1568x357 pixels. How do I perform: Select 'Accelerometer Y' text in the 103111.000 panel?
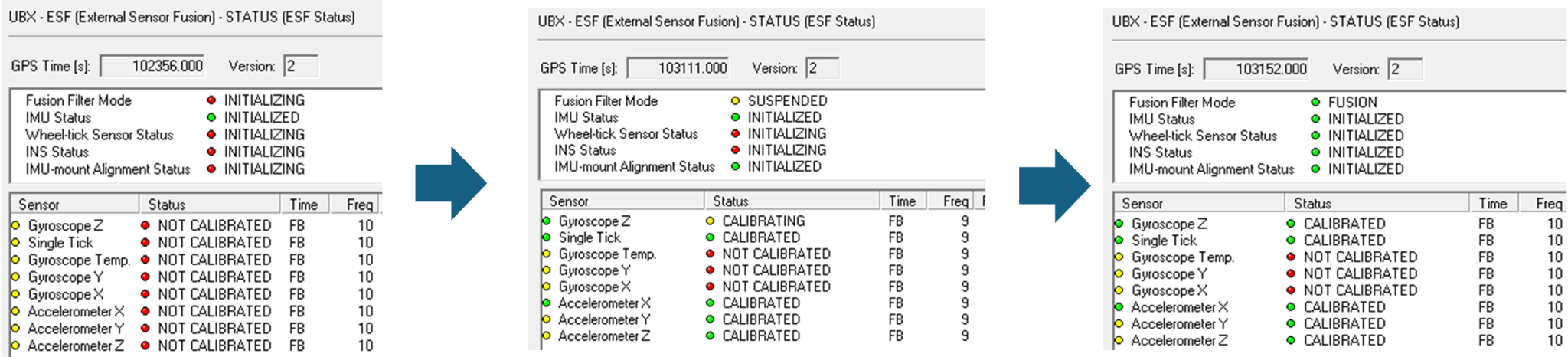605,319
